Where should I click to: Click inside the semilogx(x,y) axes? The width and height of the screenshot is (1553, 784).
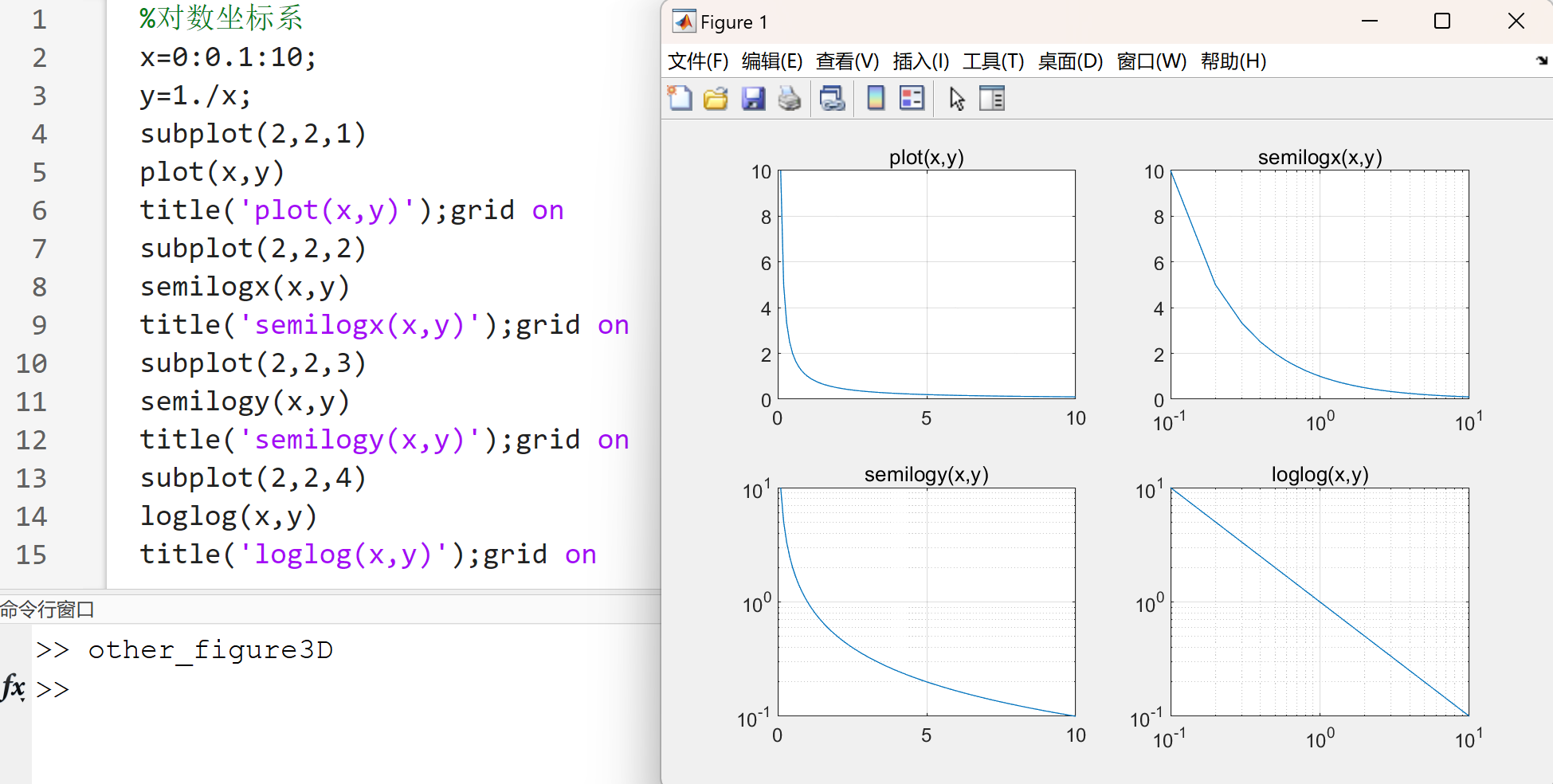1320,284
